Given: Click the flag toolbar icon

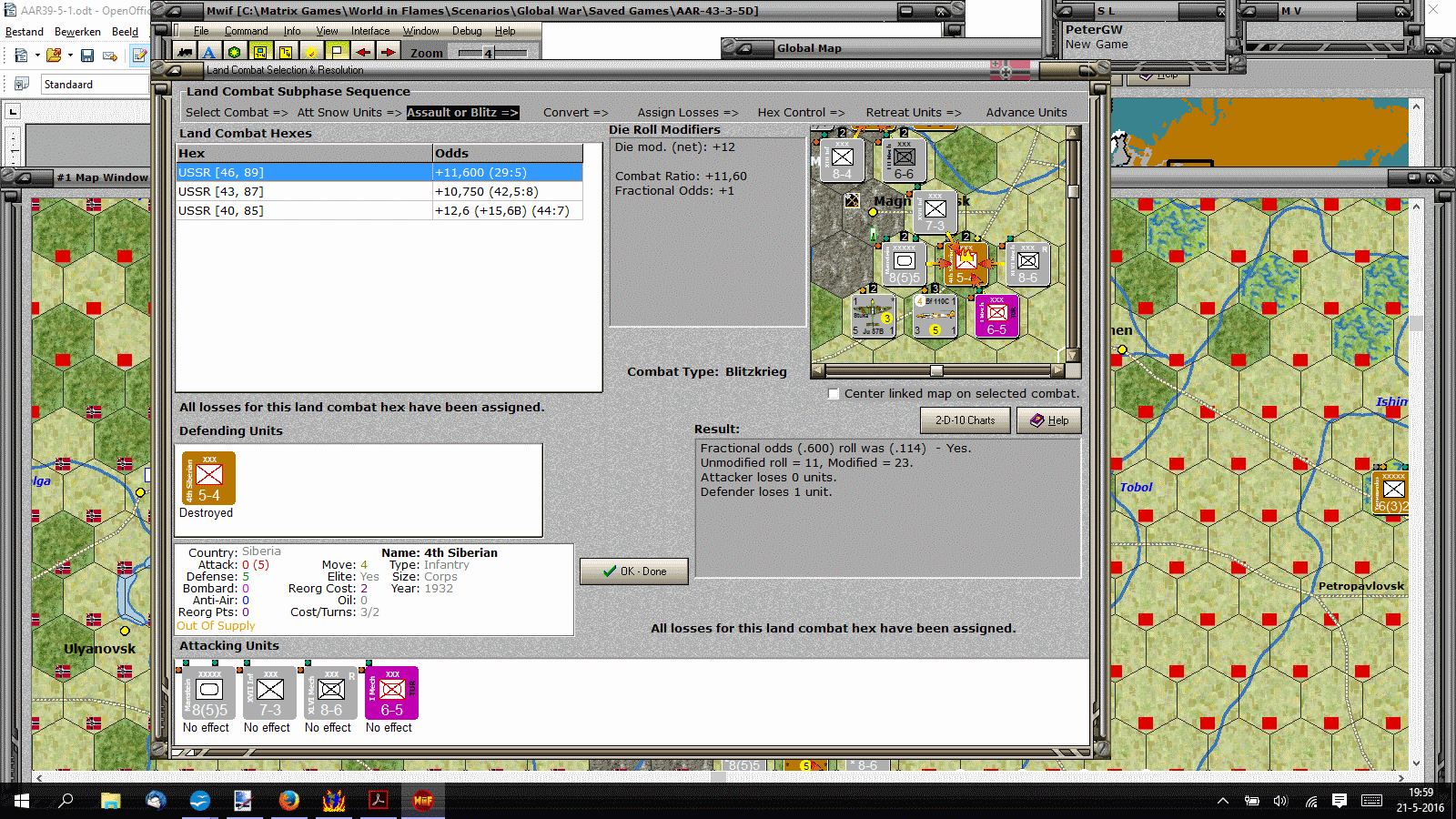Looking at the screenshot, I should click(x=337, y=52).
